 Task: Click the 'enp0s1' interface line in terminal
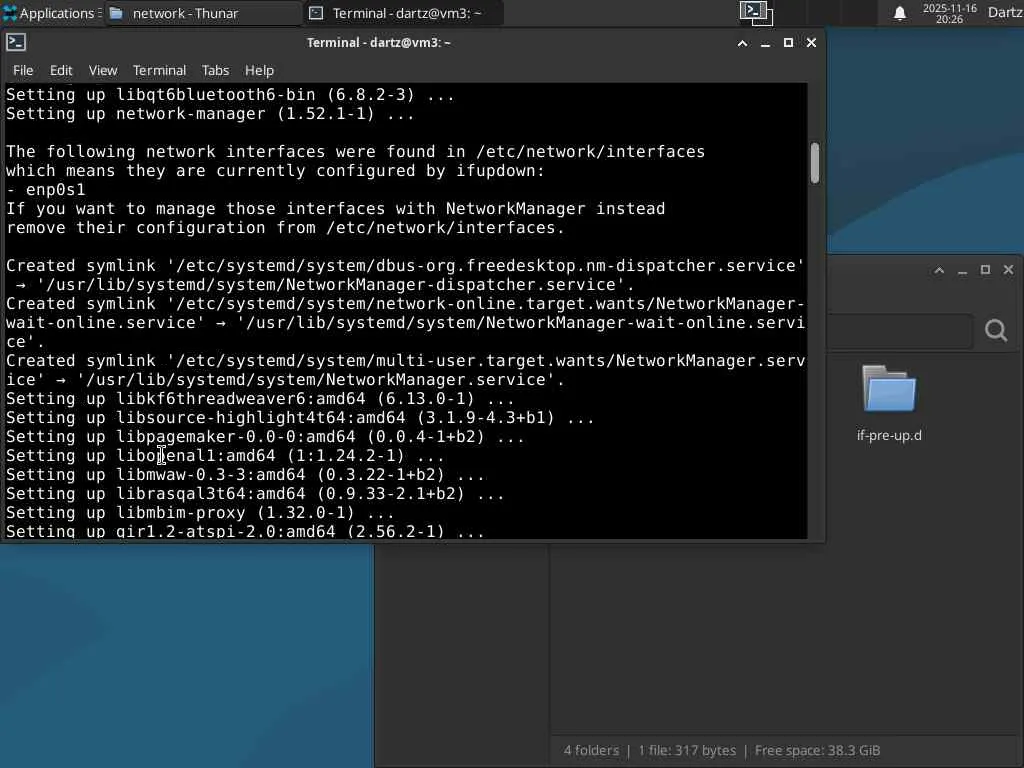[46, 189]
